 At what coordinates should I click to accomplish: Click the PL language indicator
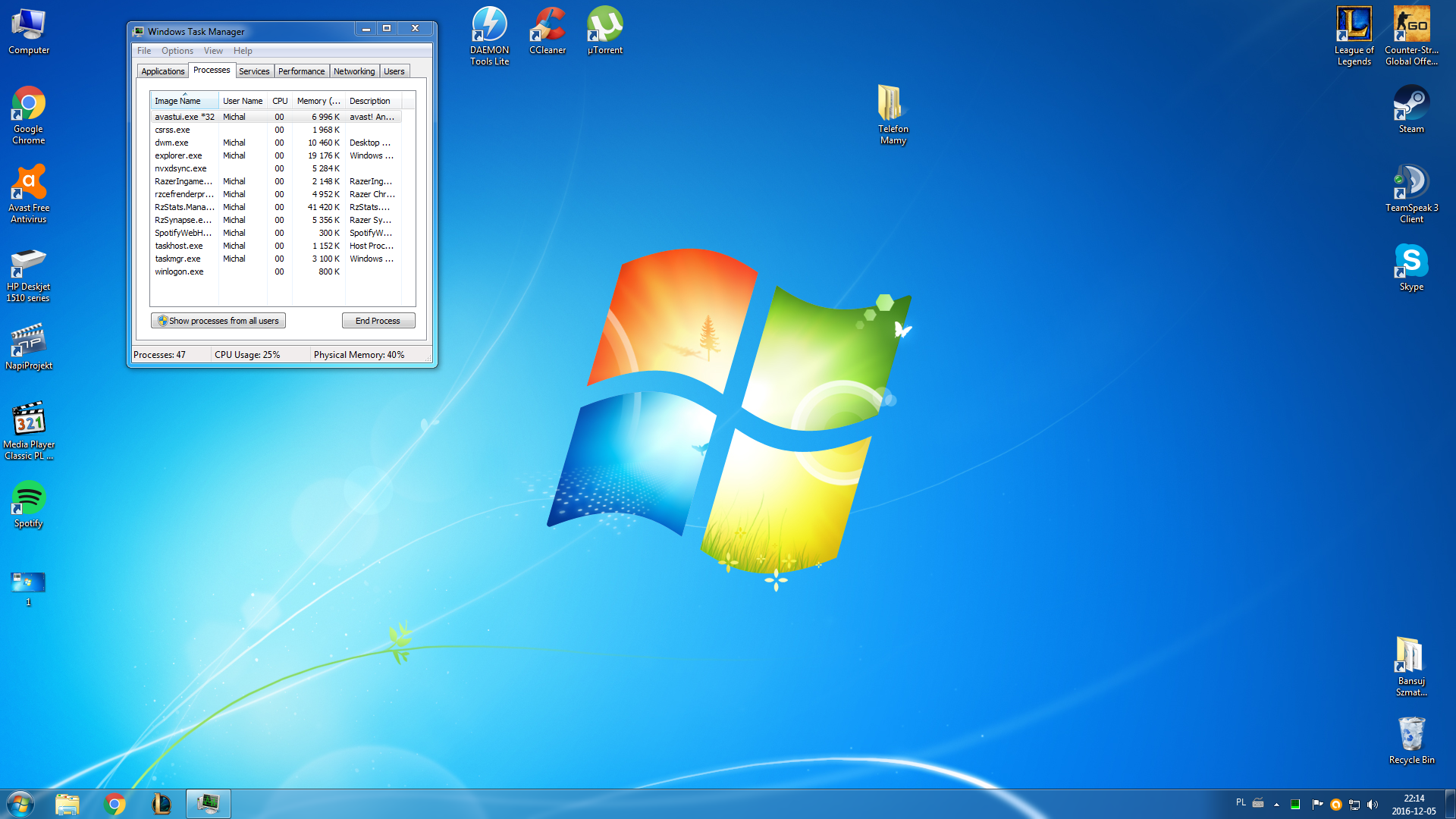(x=1241, y=802)
